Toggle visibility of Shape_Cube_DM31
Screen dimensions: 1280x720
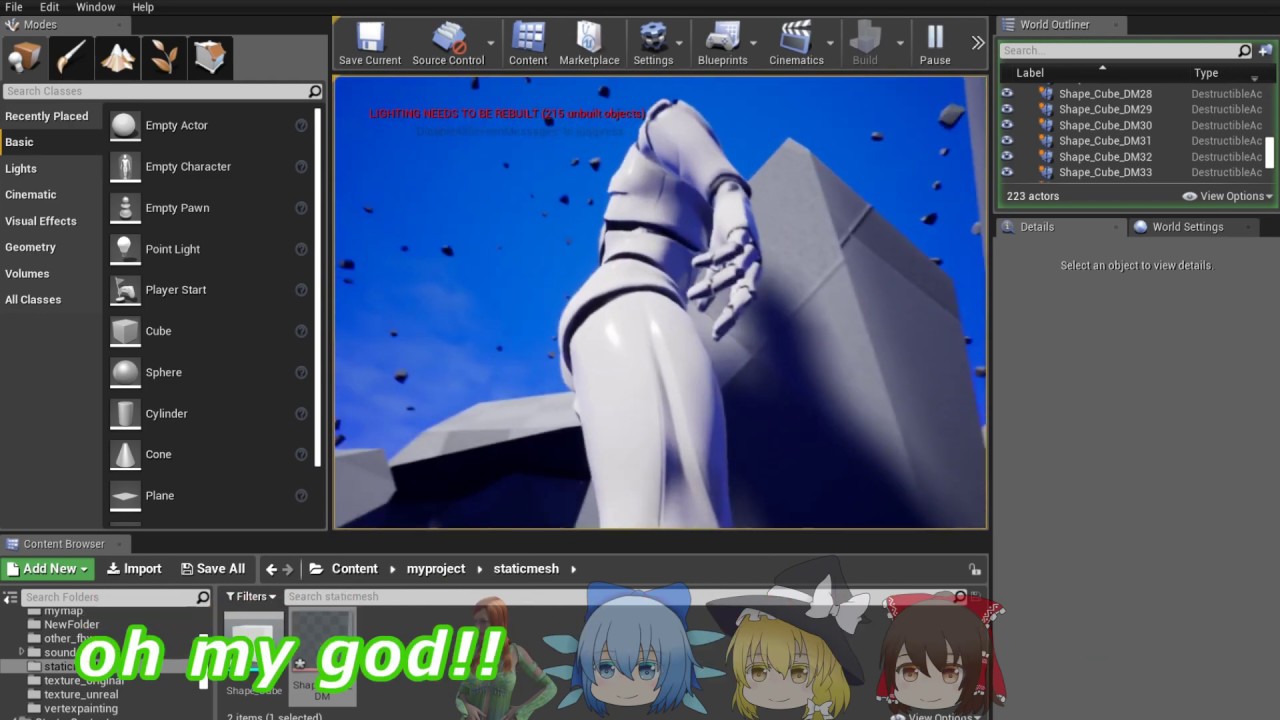point(1007,141)
